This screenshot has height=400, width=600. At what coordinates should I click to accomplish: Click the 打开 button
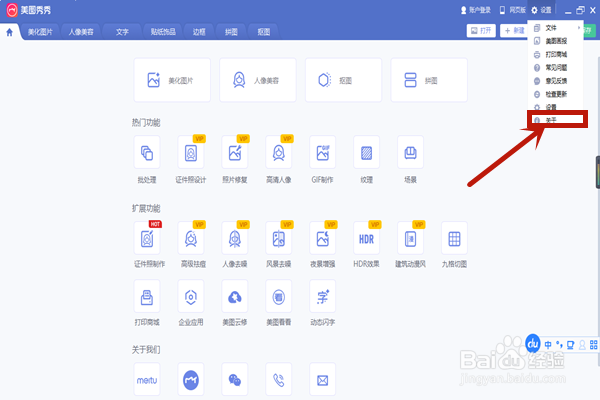click(x=481, y=31)
